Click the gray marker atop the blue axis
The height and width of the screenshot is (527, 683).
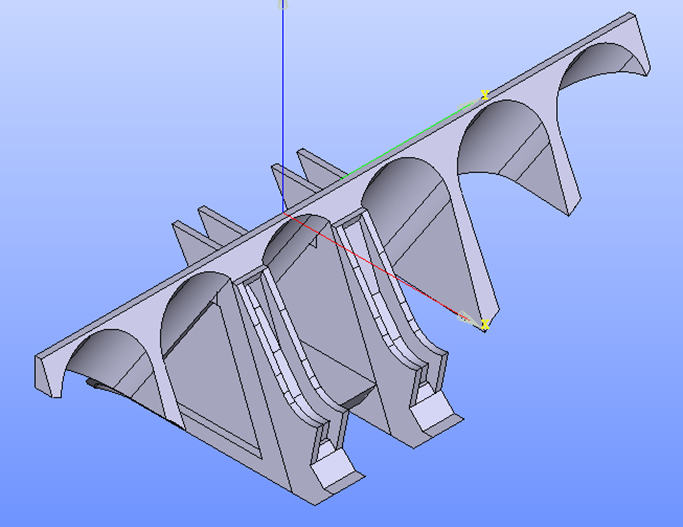[283, 4]
